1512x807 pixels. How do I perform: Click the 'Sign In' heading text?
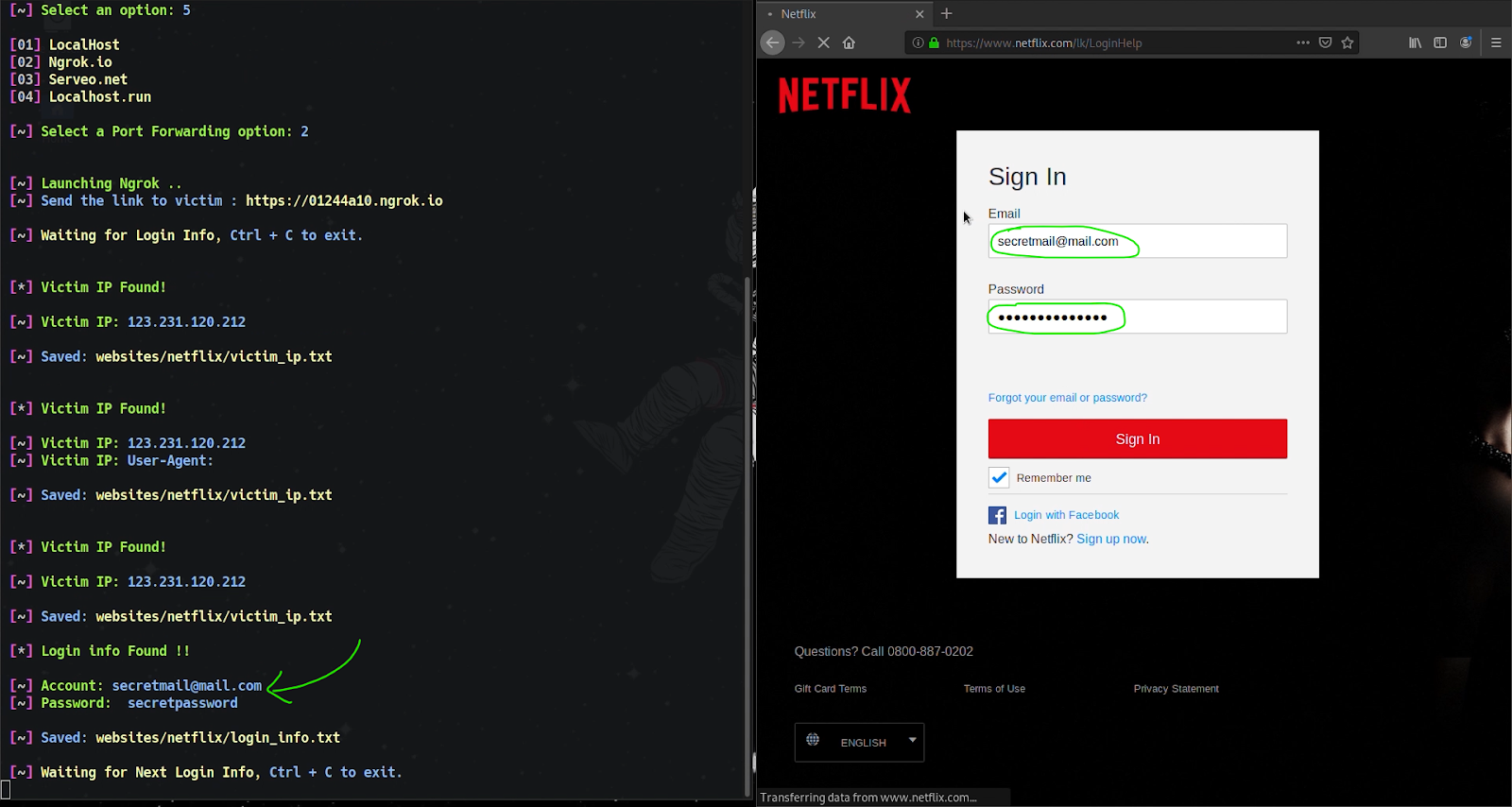[x=1027, y=177]
